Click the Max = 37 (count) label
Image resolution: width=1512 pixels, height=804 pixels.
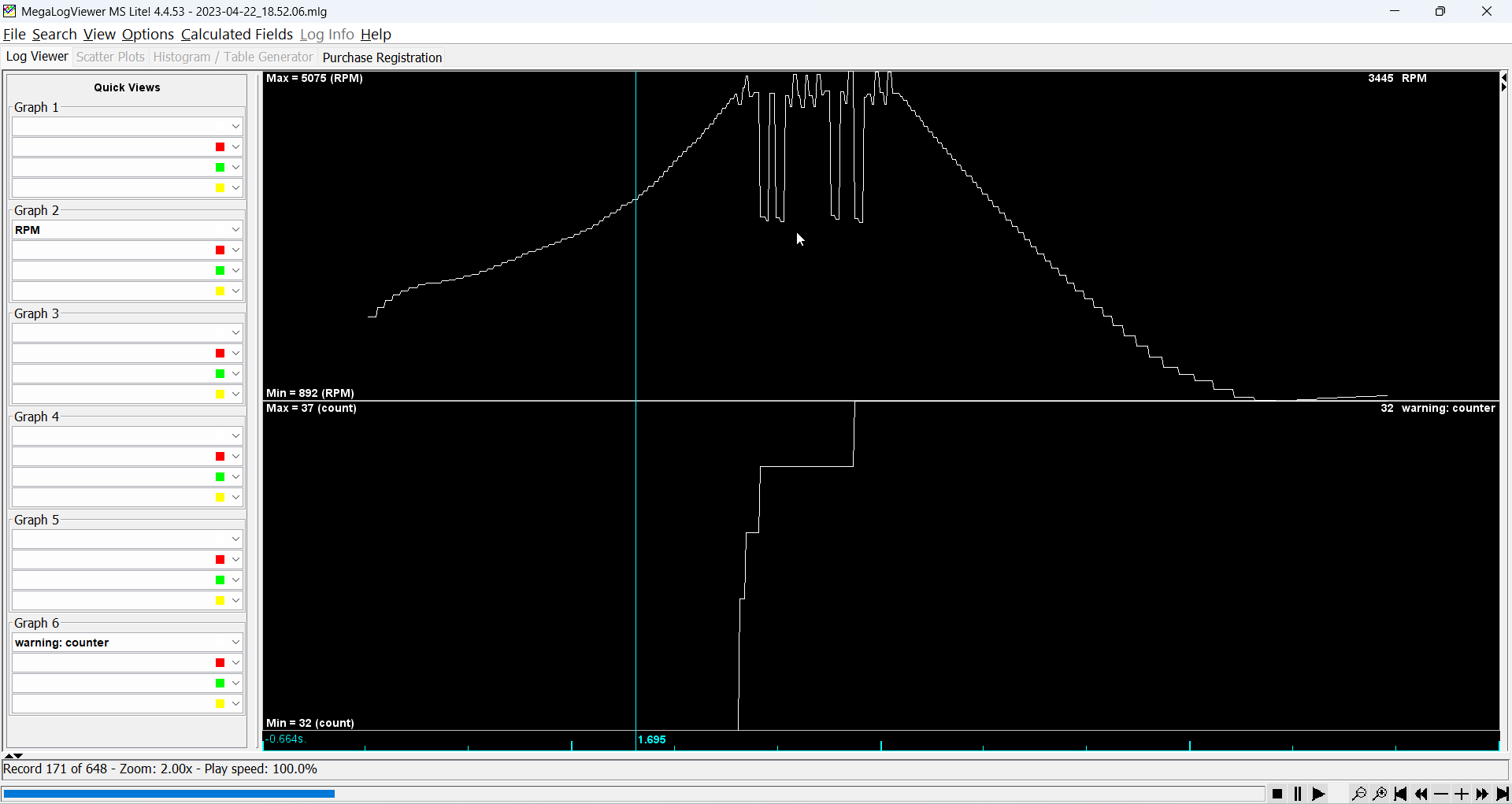pyautogui.click(x=311, y=408)
